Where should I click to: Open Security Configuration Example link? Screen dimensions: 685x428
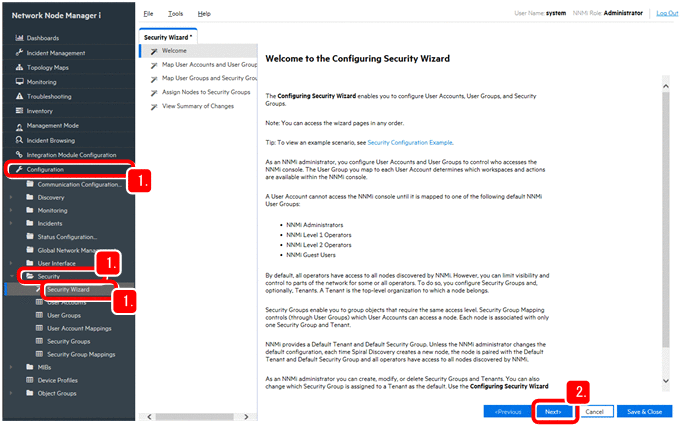[x=410, y=142]
